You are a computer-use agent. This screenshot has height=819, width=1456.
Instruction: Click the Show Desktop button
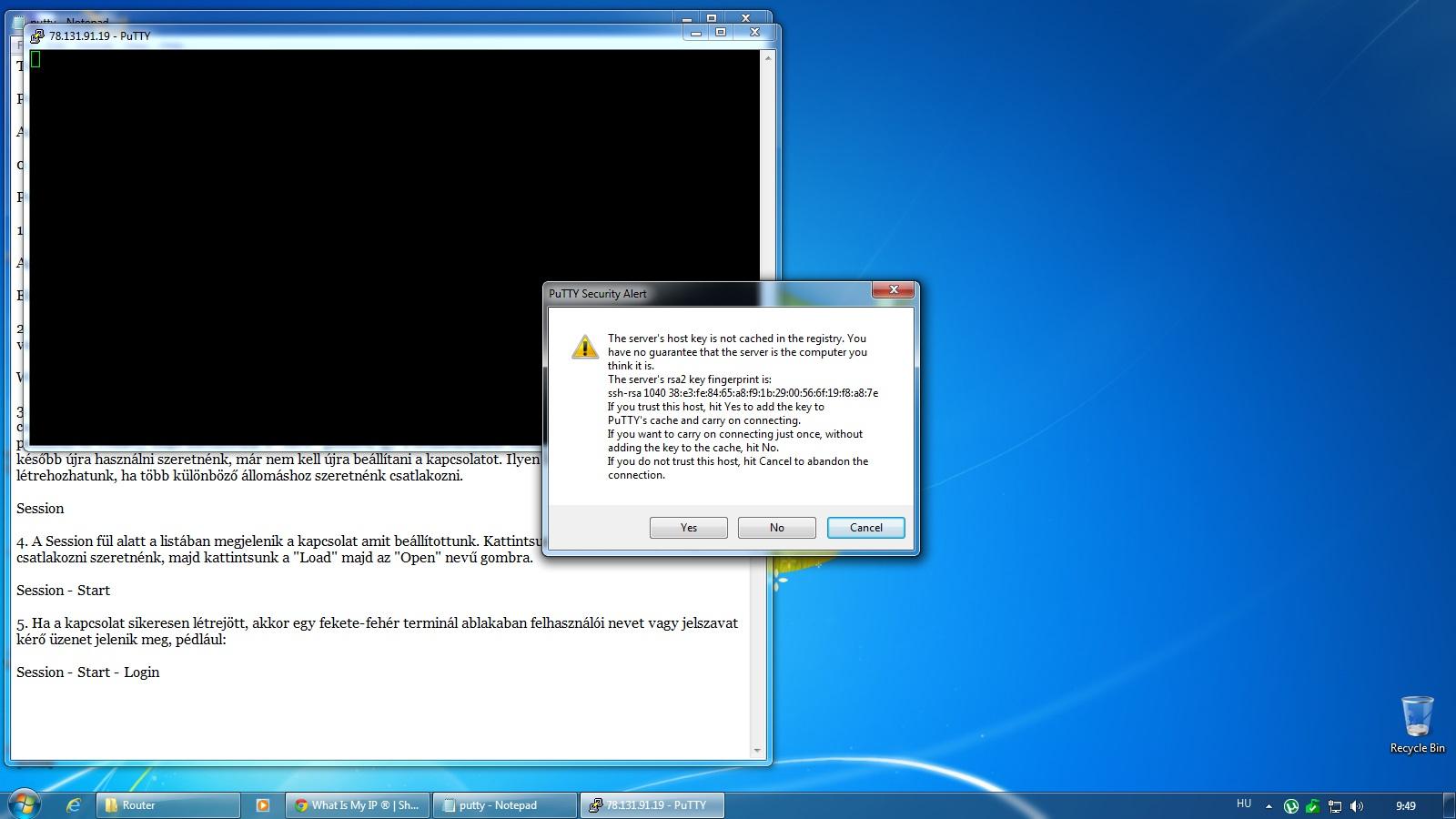[1449, 805]
